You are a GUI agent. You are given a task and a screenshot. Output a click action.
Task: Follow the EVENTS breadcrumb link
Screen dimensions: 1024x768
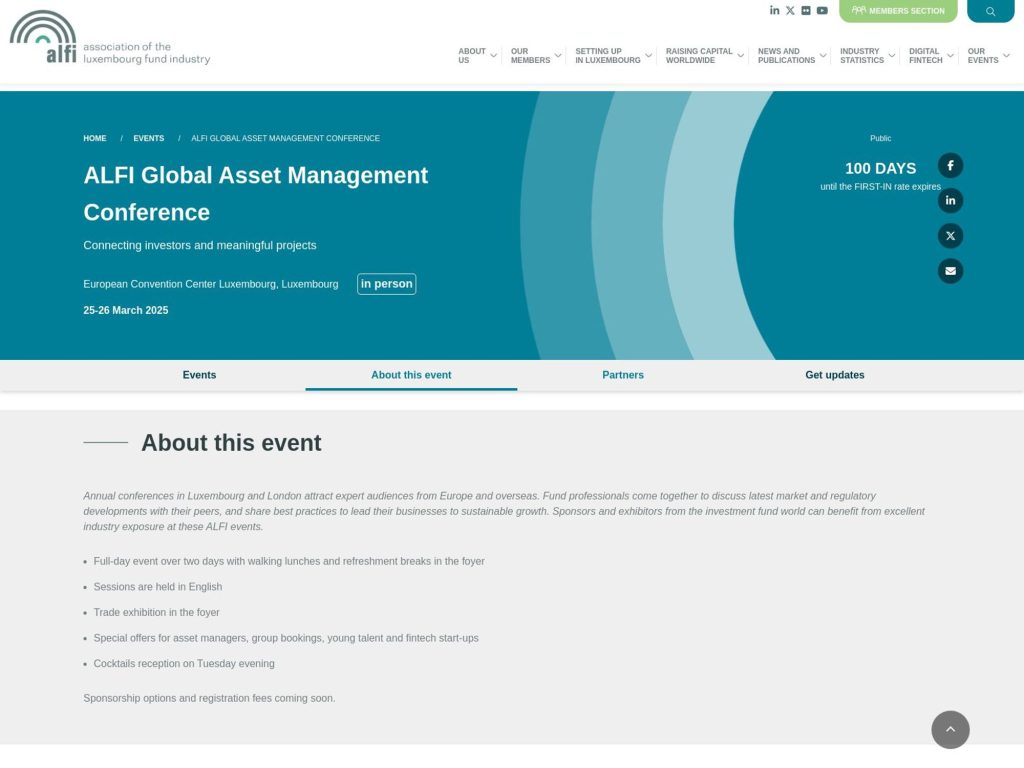(x=148, y=138)
